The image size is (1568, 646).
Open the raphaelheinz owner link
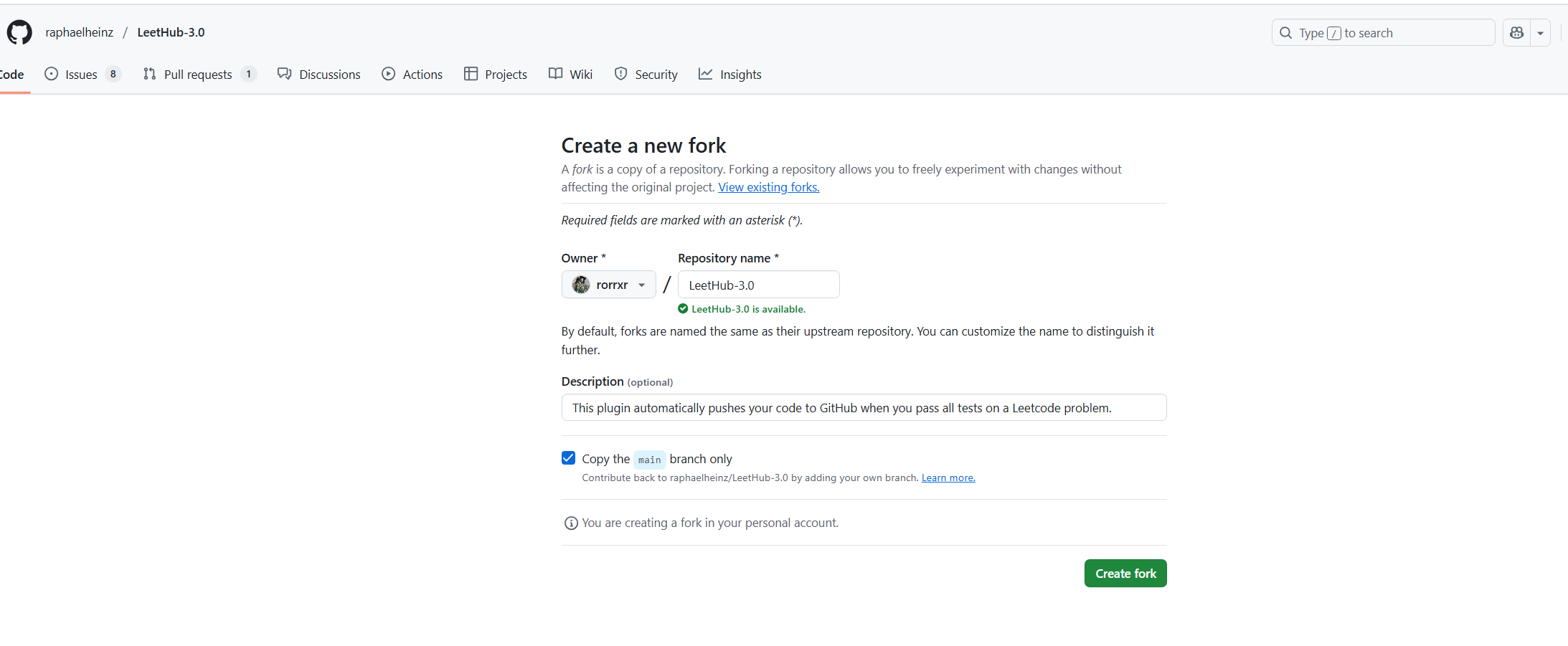click(79, 32)
